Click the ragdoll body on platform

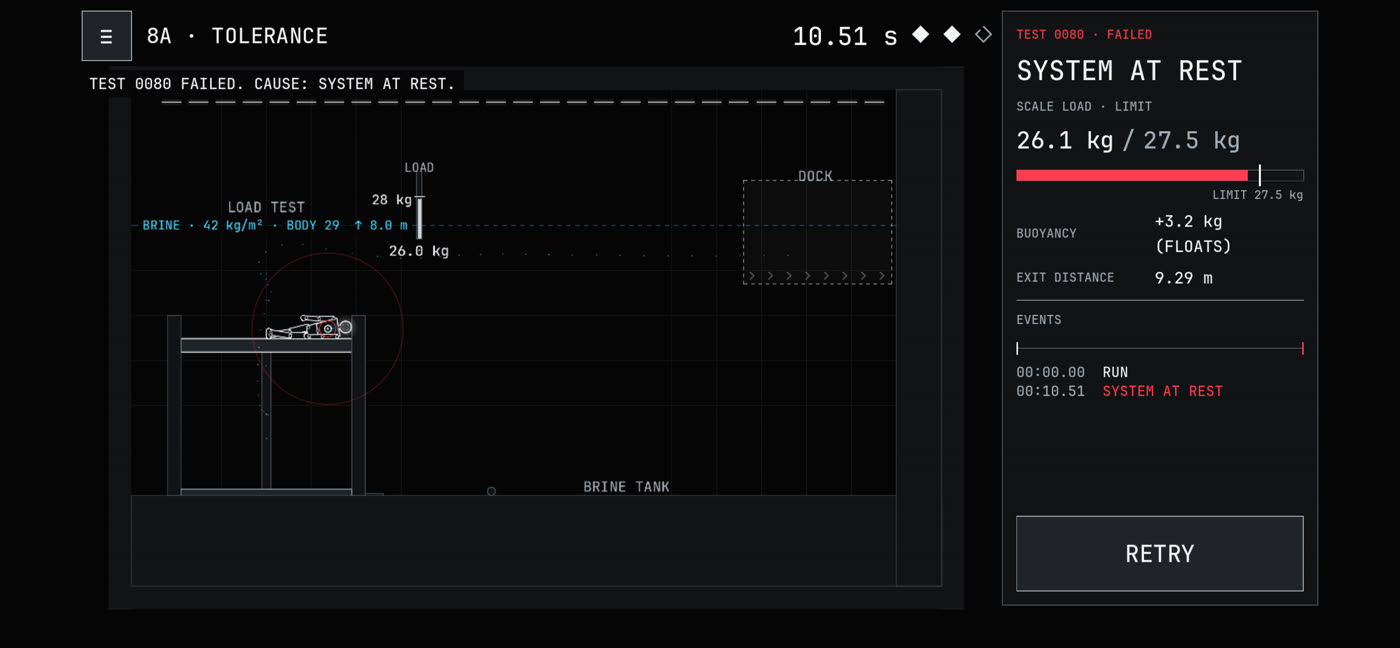click(x=309, y=328)
